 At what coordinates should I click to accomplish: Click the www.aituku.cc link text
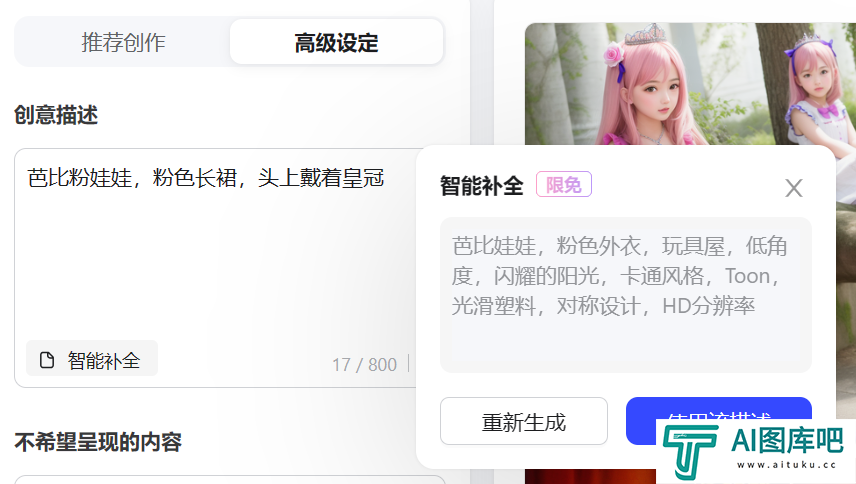click(x=786, y=465)
